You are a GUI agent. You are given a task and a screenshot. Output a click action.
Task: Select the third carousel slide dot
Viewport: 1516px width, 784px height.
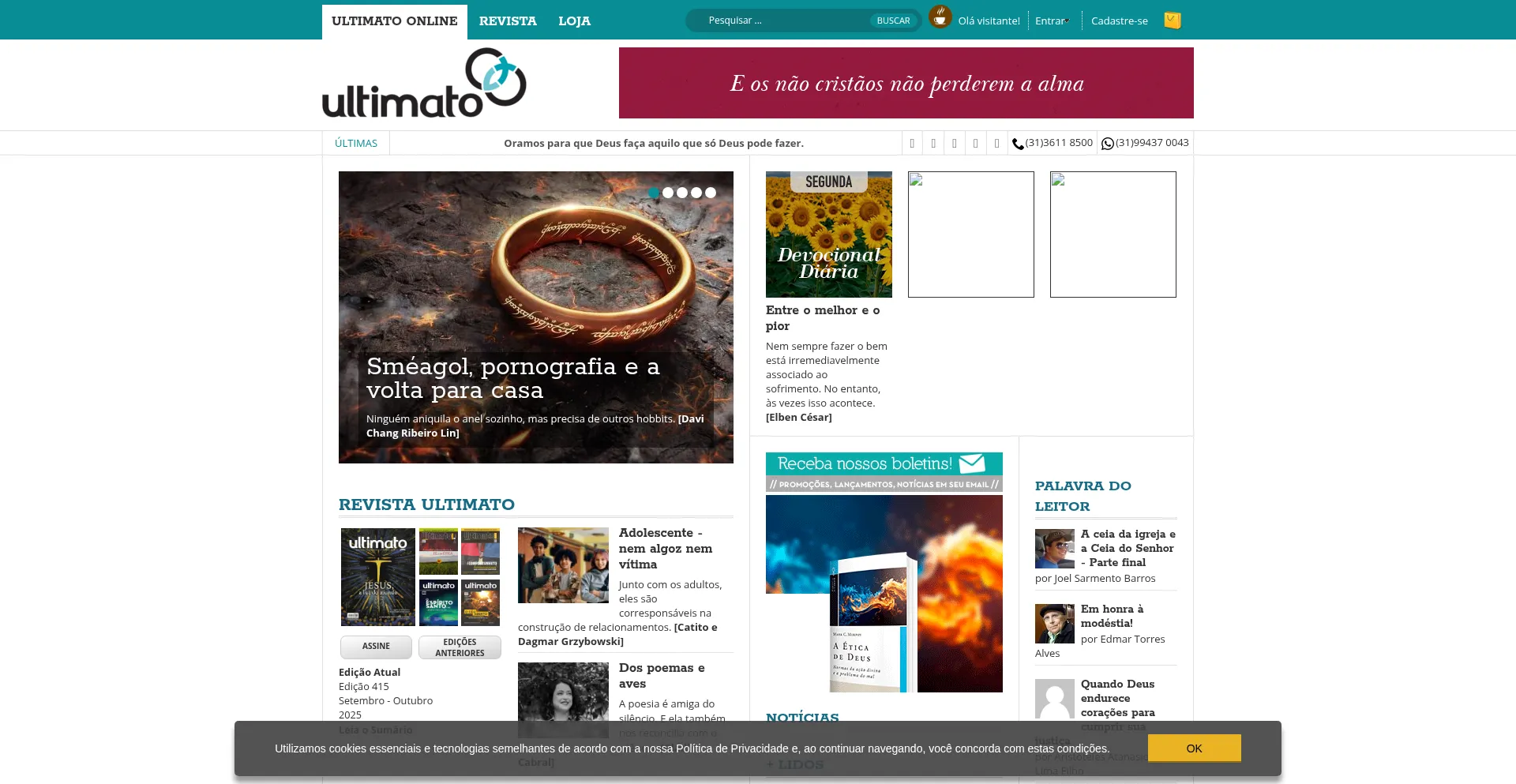pos(682,193)
